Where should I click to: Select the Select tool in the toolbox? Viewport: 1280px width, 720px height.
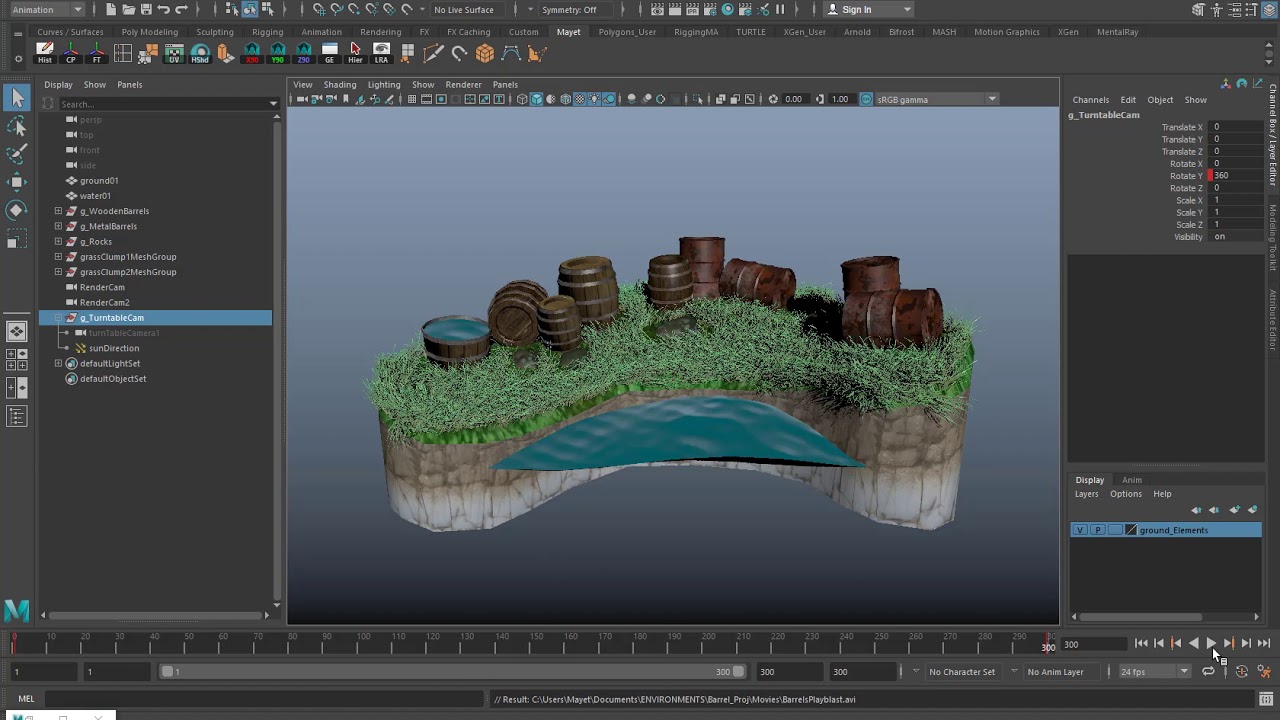[x=17, y=97]
